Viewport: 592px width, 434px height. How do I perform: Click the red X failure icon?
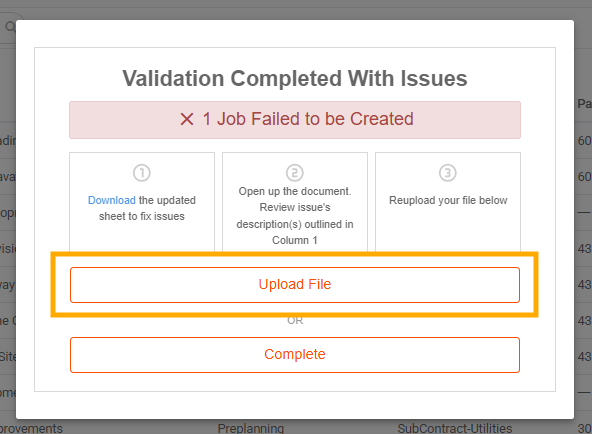(x=187, y=119)
